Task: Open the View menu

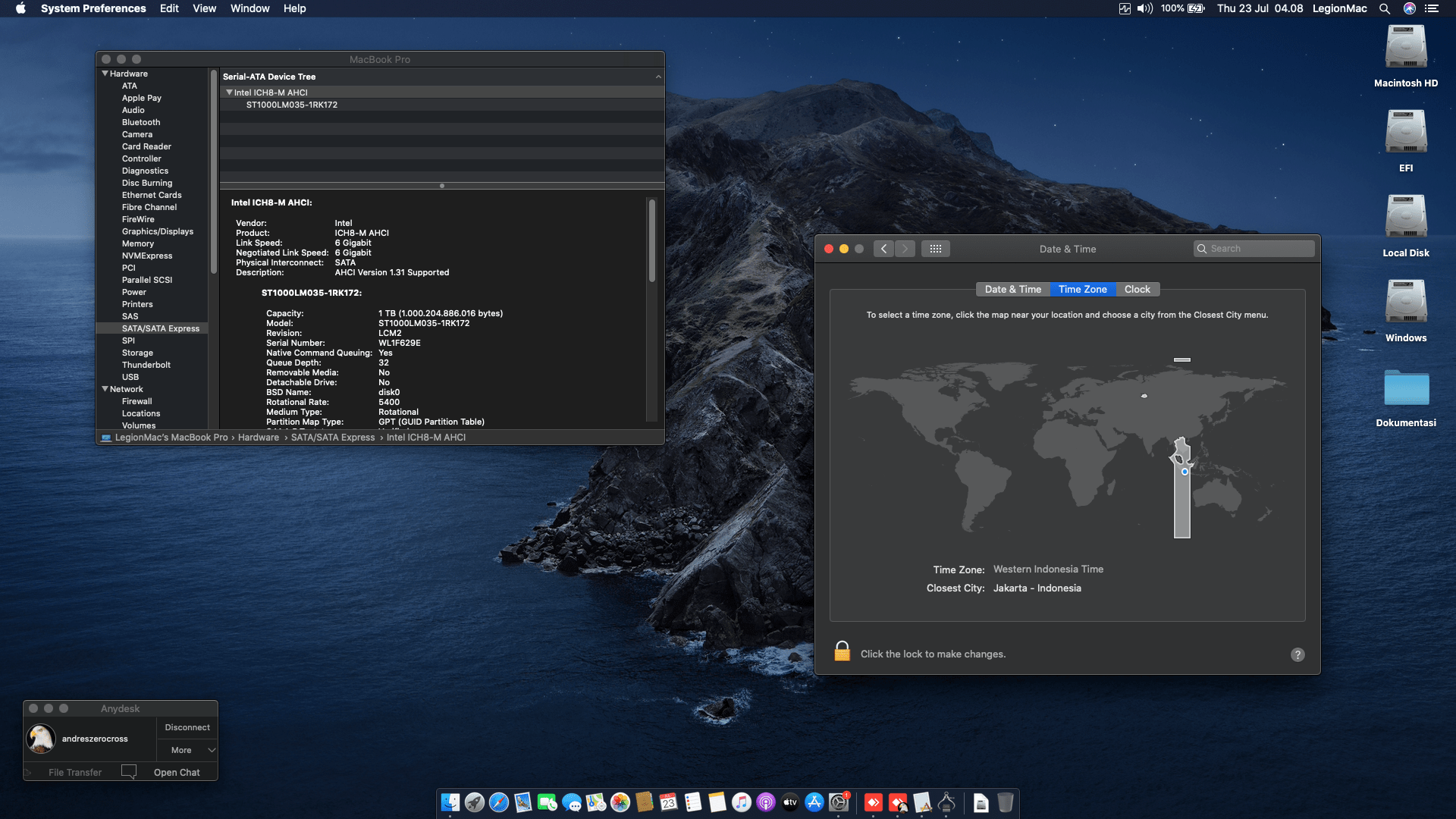Action: coord(204,8)
